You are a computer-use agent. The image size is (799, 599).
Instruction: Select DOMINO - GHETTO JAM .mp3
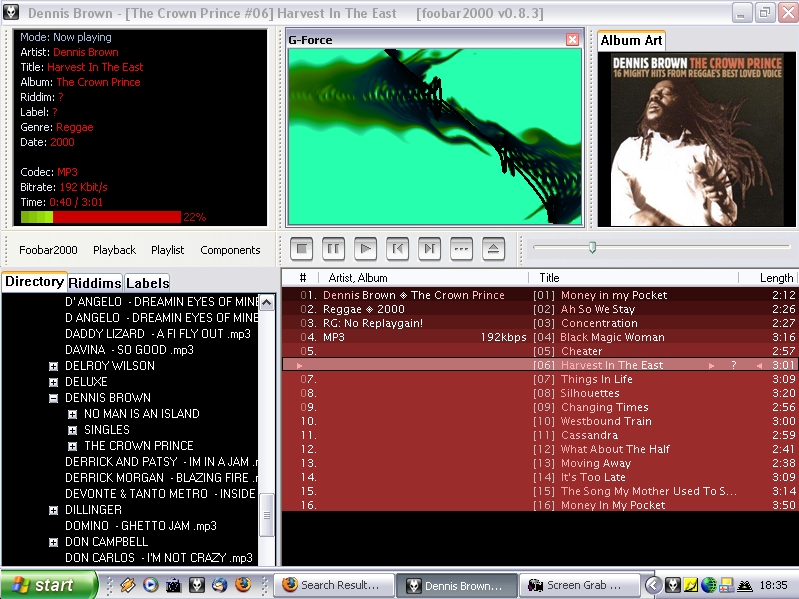tap(141, 526)
